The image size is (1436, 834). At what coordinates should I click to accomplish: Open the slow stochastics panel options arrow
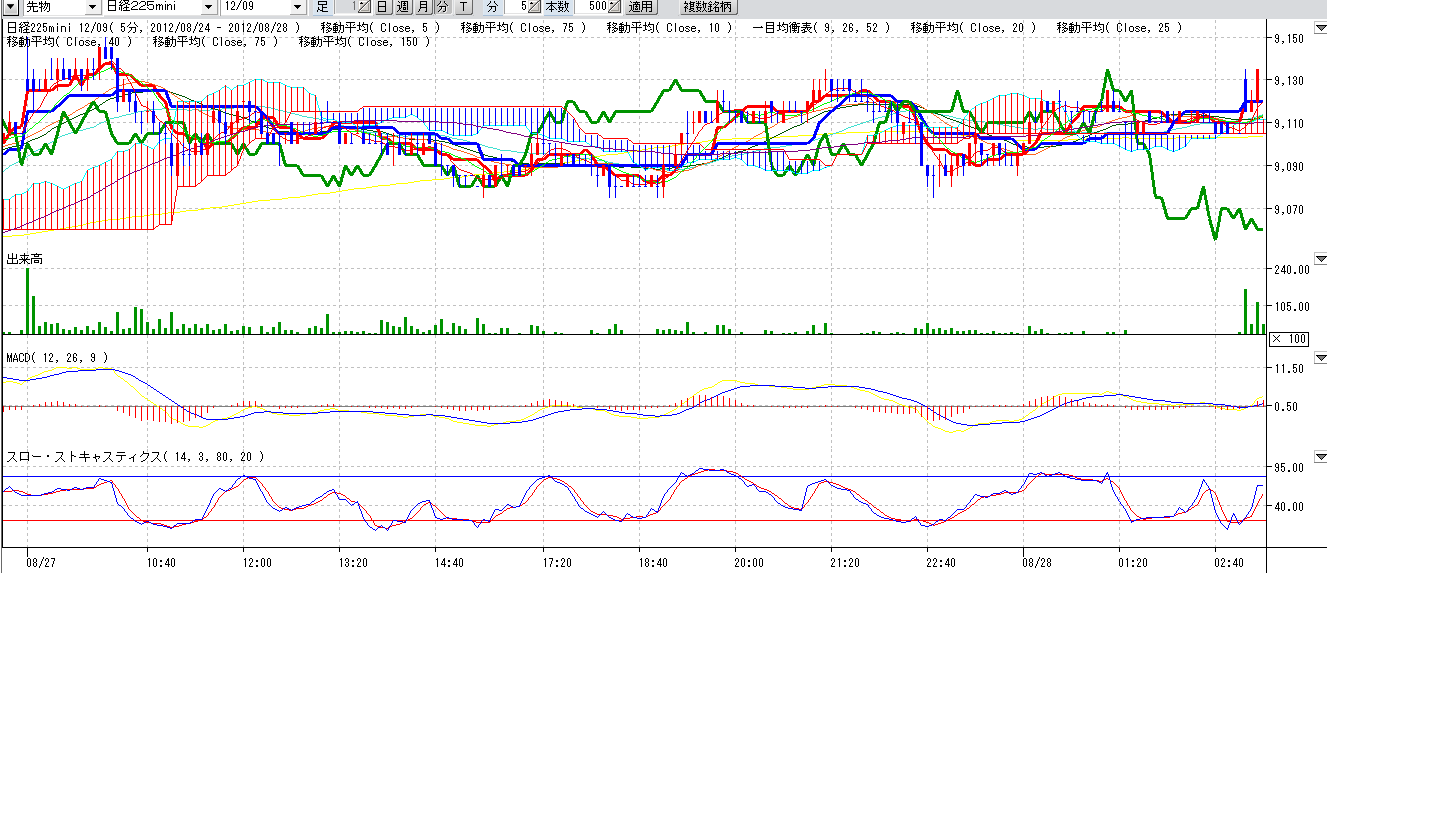point(1320,457)
